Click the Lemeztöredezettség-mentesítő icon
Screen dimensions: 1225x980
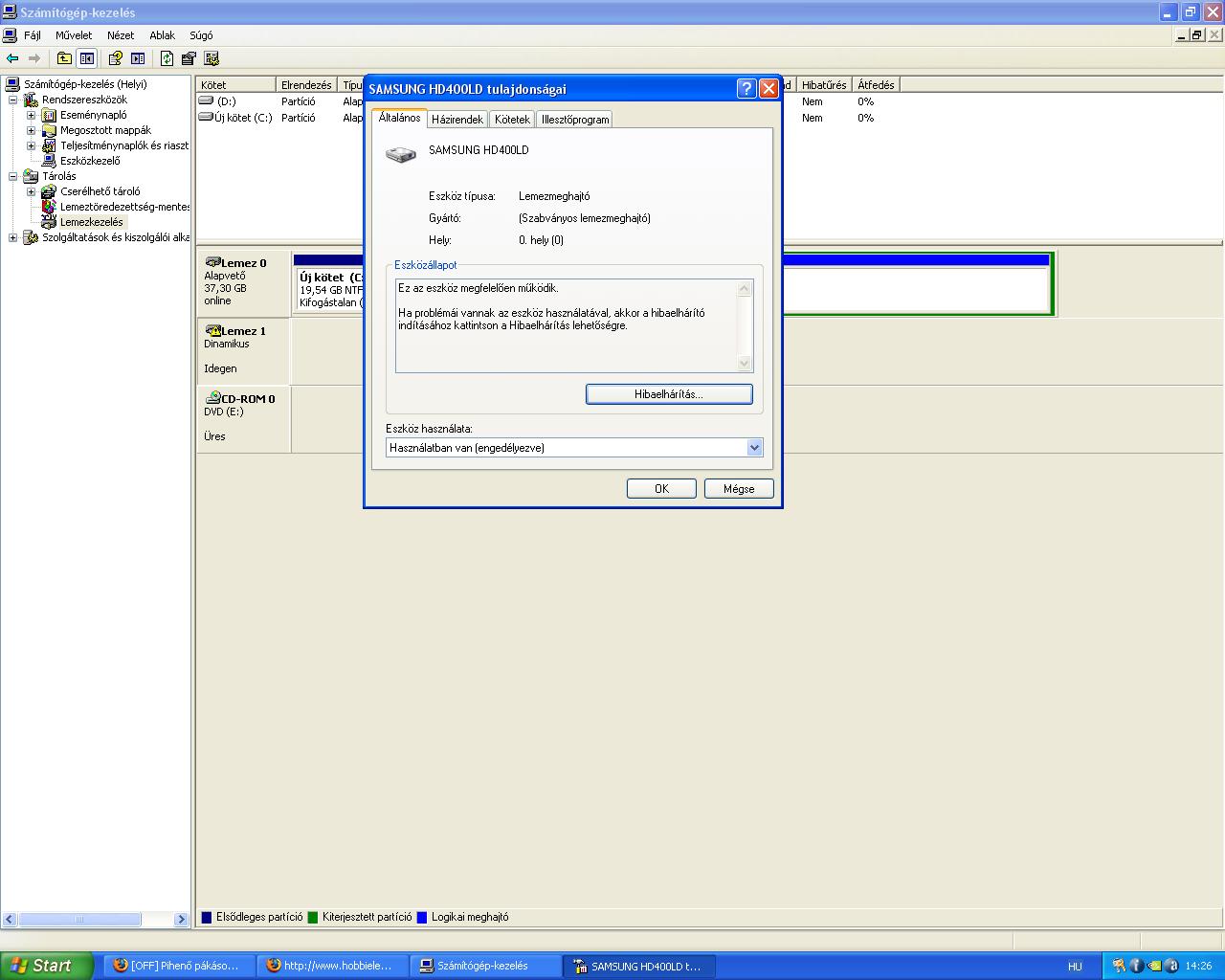tap(49, 207)
